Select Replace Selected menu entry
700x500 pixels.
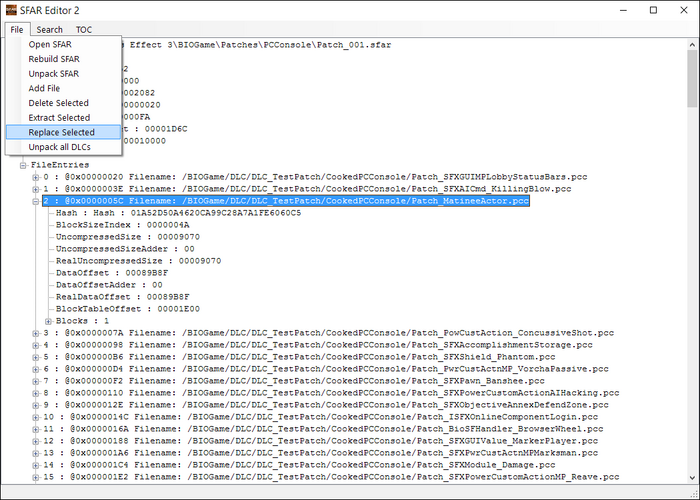(x=63, y=133)
